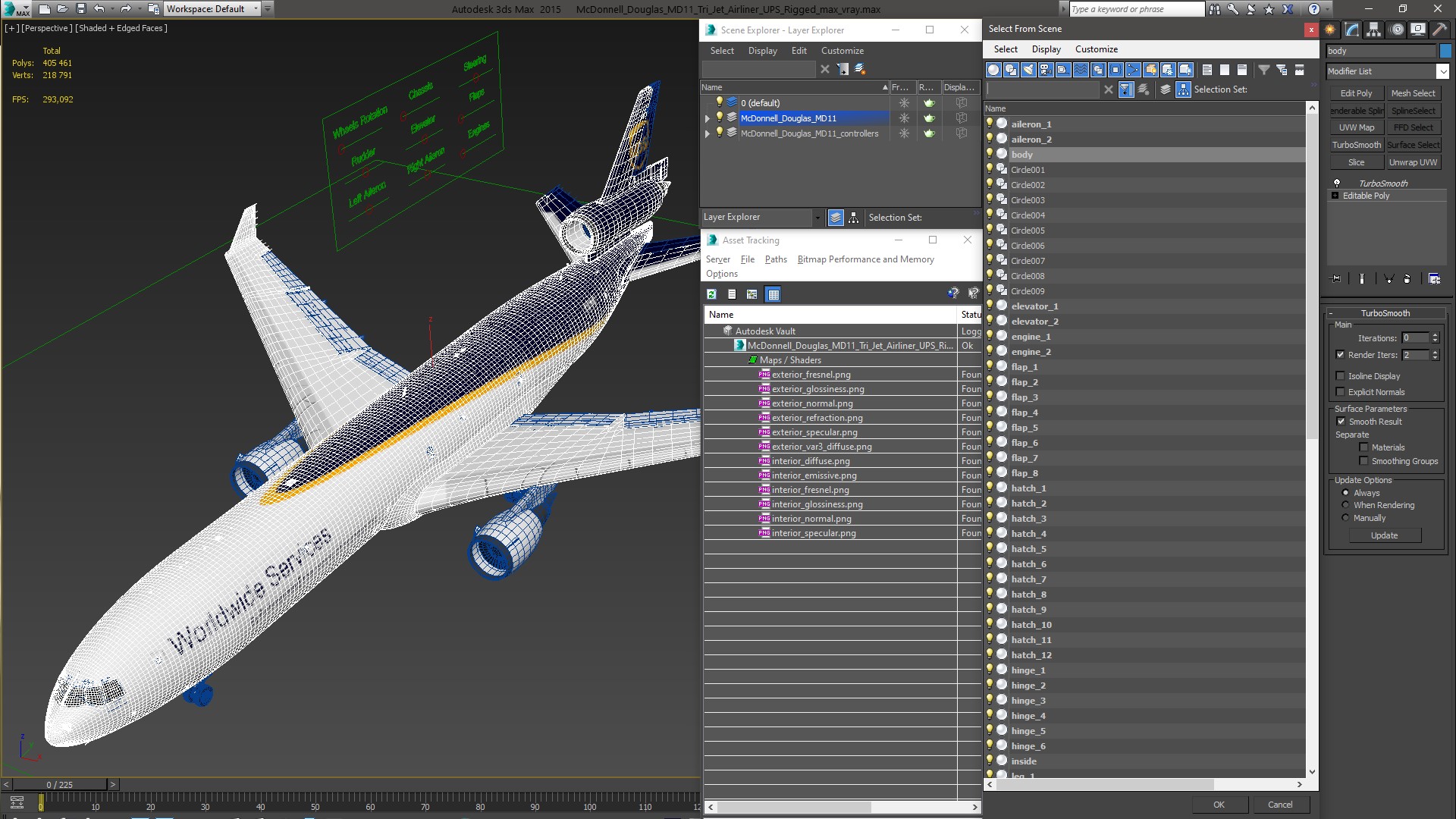This screenshot has width=1456, height=819.
Task: Click the Undo arrow in top toolbar
Action: coord(99,9)
